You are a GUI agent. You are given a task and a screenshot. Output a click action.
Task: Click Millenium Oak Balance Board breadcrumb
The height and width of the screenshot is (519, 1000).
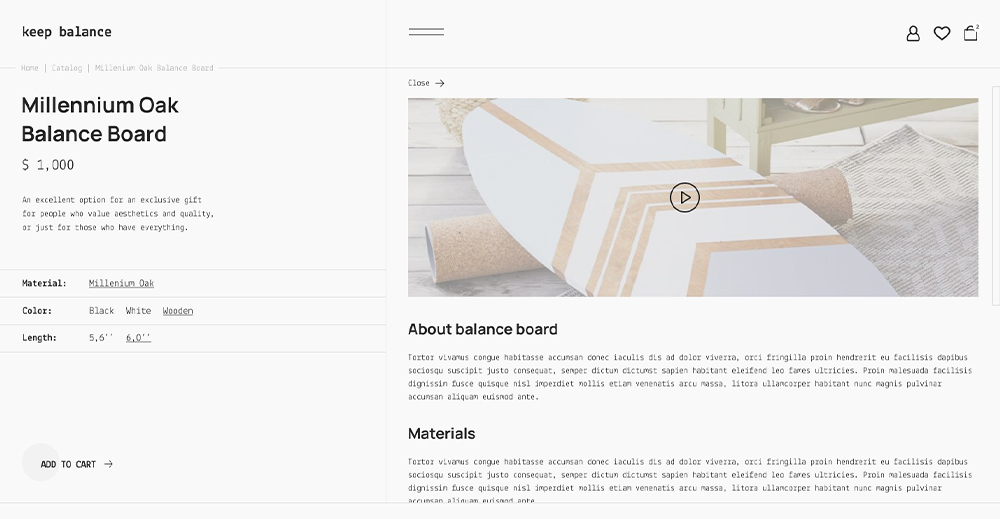click(154, 68)
